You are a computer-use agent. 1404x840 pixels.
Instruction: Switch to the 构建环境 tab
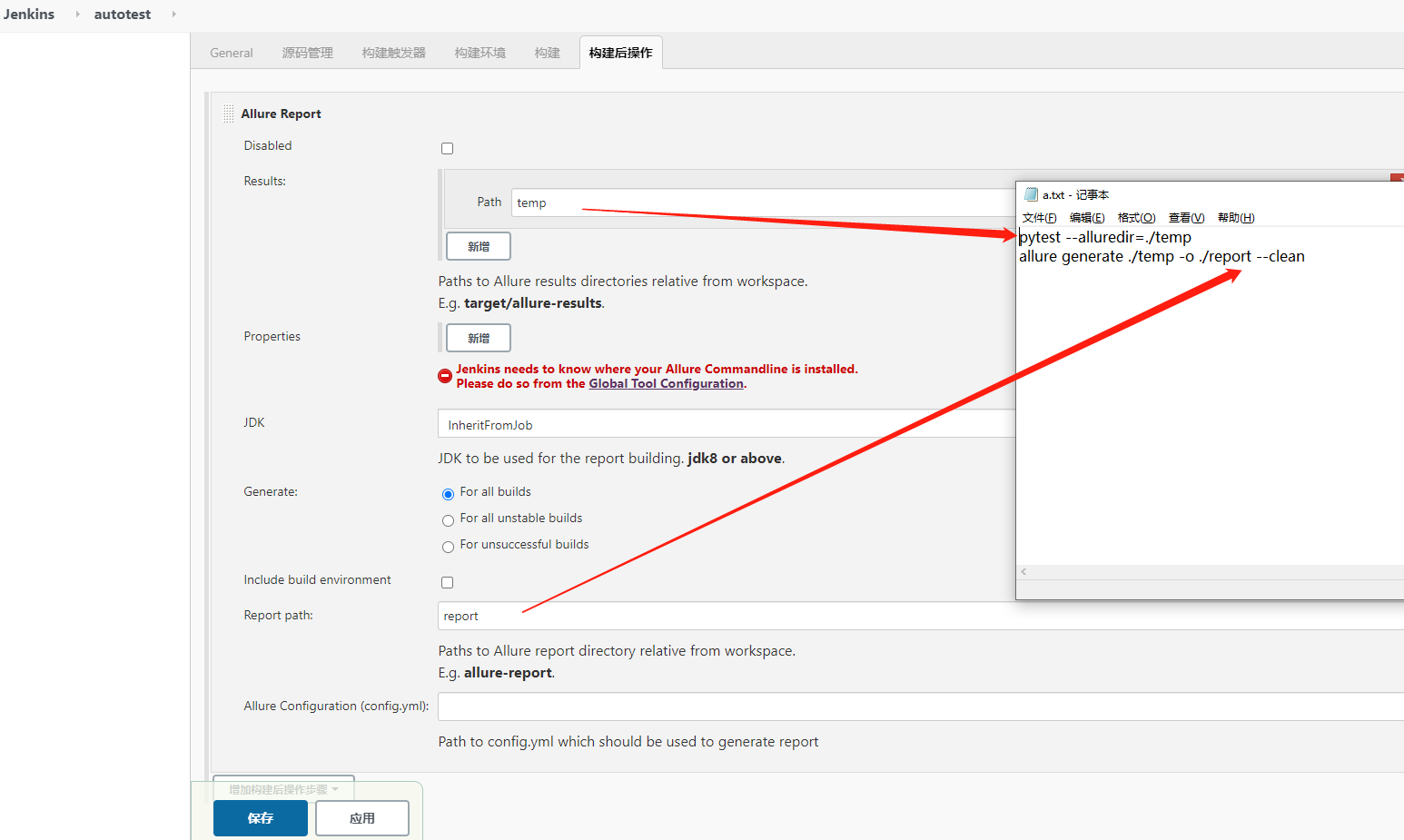[480, 53]
